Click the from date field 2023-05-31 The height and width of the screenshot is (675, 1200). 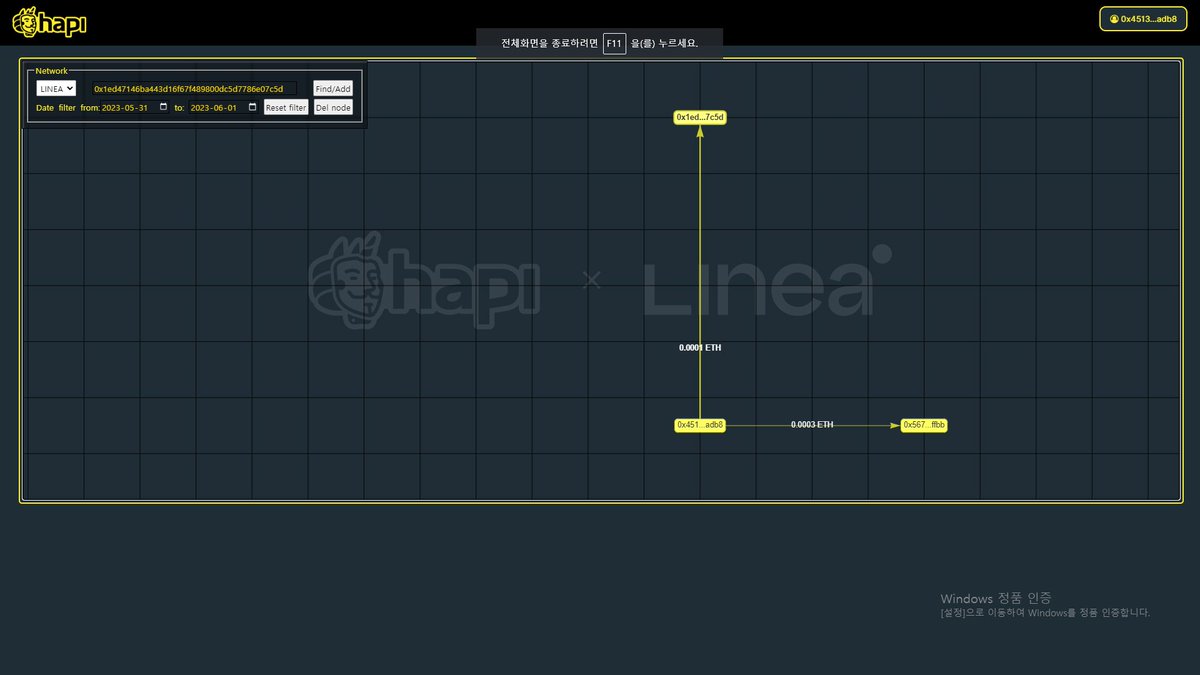point(136,107)
